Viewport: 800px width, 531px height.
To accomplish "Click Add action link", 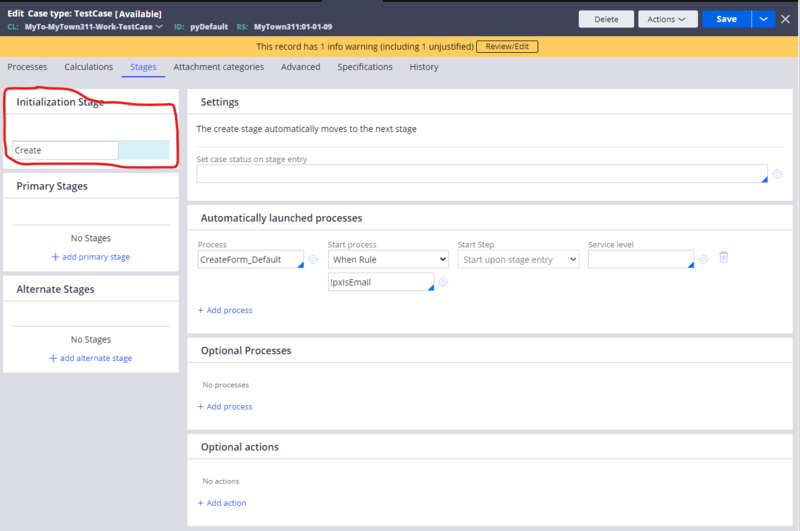I will pyautogui.click(x=222, y=503).
